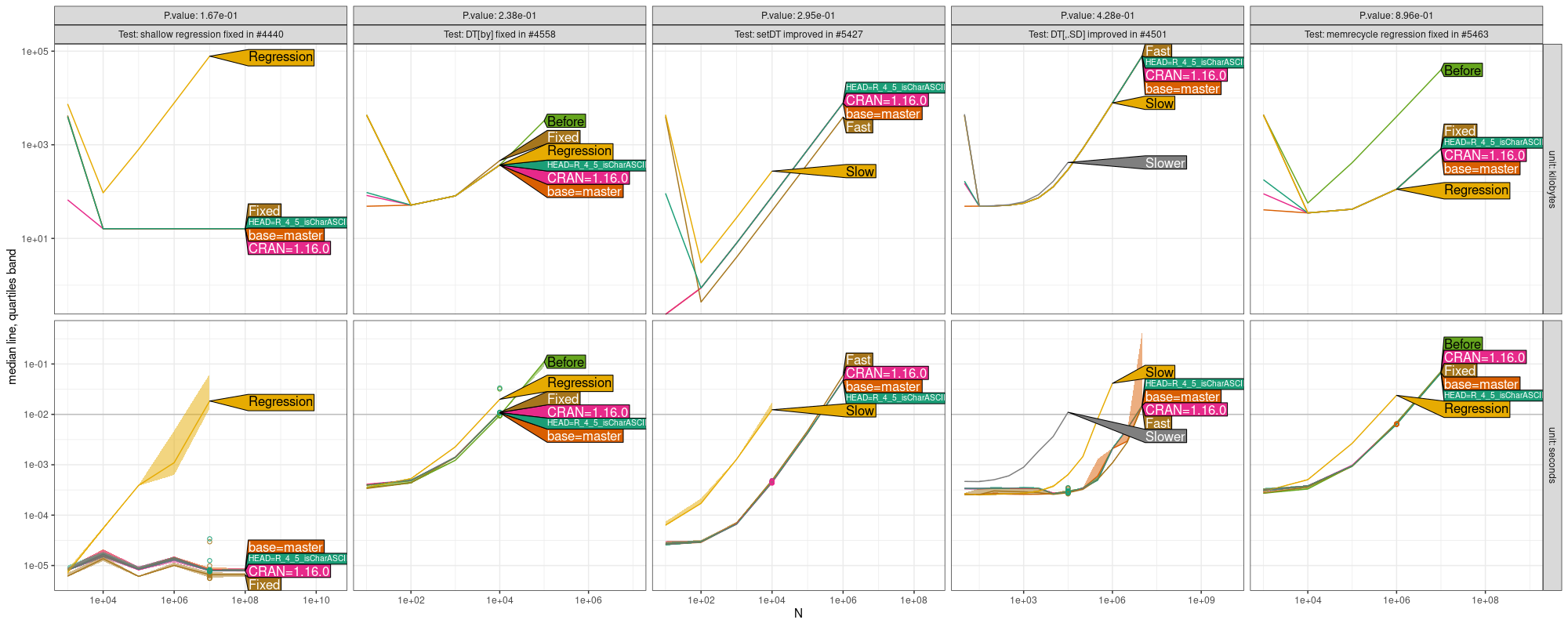This screenshot has width=1568, height=627.
Task: Click the '1e+01' y-axis tick label
Action: pyautogui.click(x=35, y=239)
